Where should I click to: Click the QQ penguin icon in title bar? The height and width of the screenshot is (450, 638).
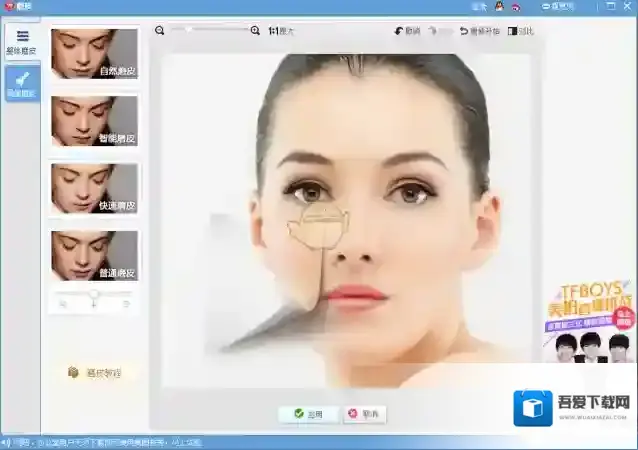click(x=499, y=6)
